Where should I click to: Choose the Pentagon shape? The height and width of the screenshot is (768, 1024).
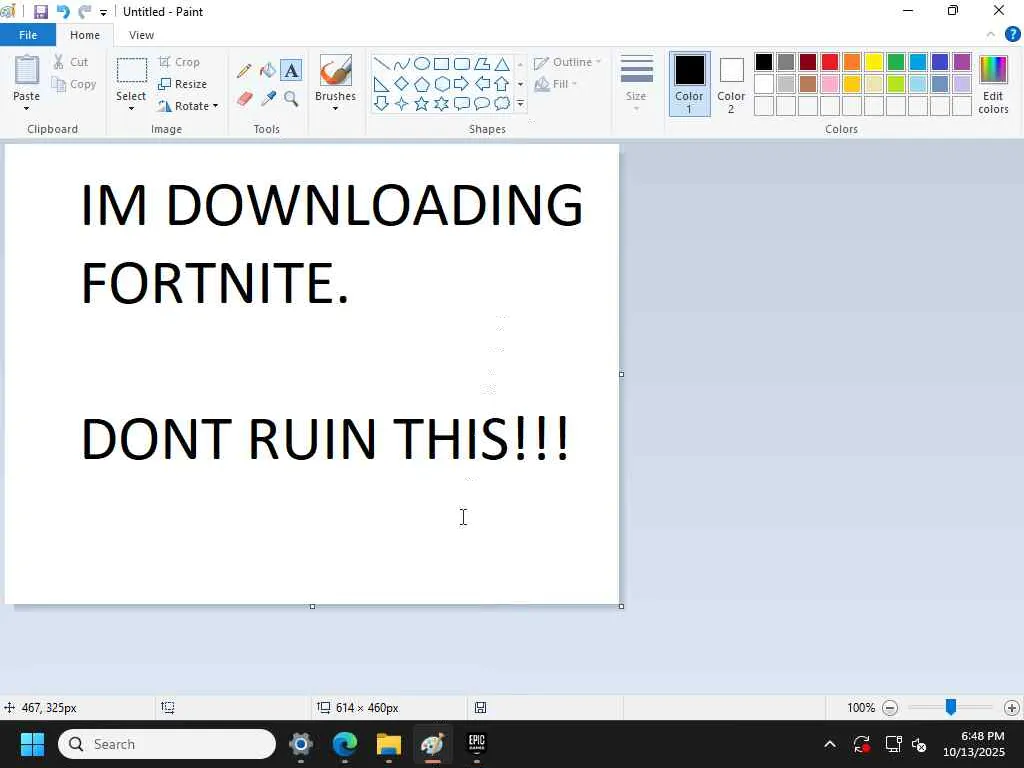click(422, 84)
